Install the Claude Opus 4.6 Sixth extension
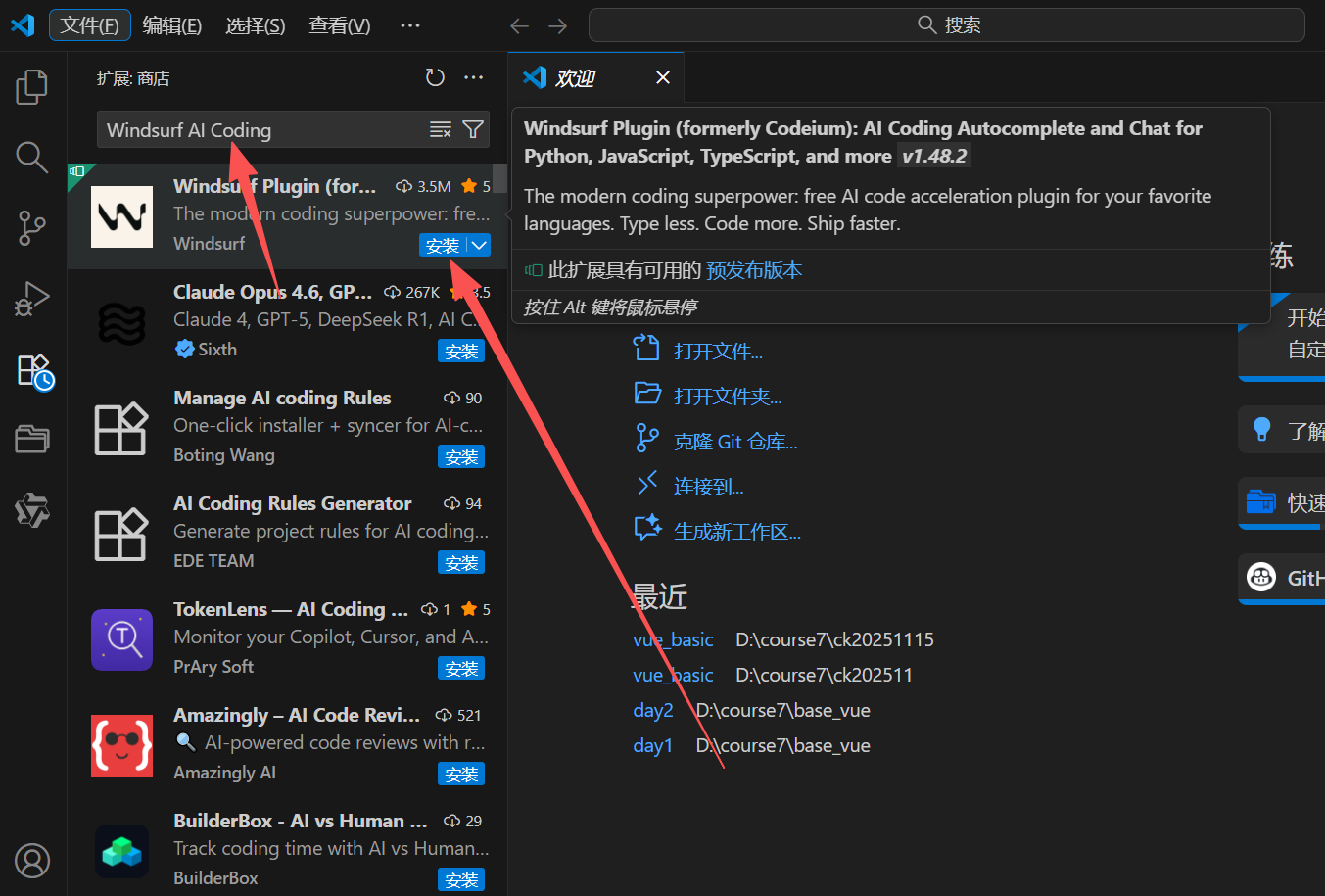This screenshot has height=896, width=1325. (x=461, y=352)
